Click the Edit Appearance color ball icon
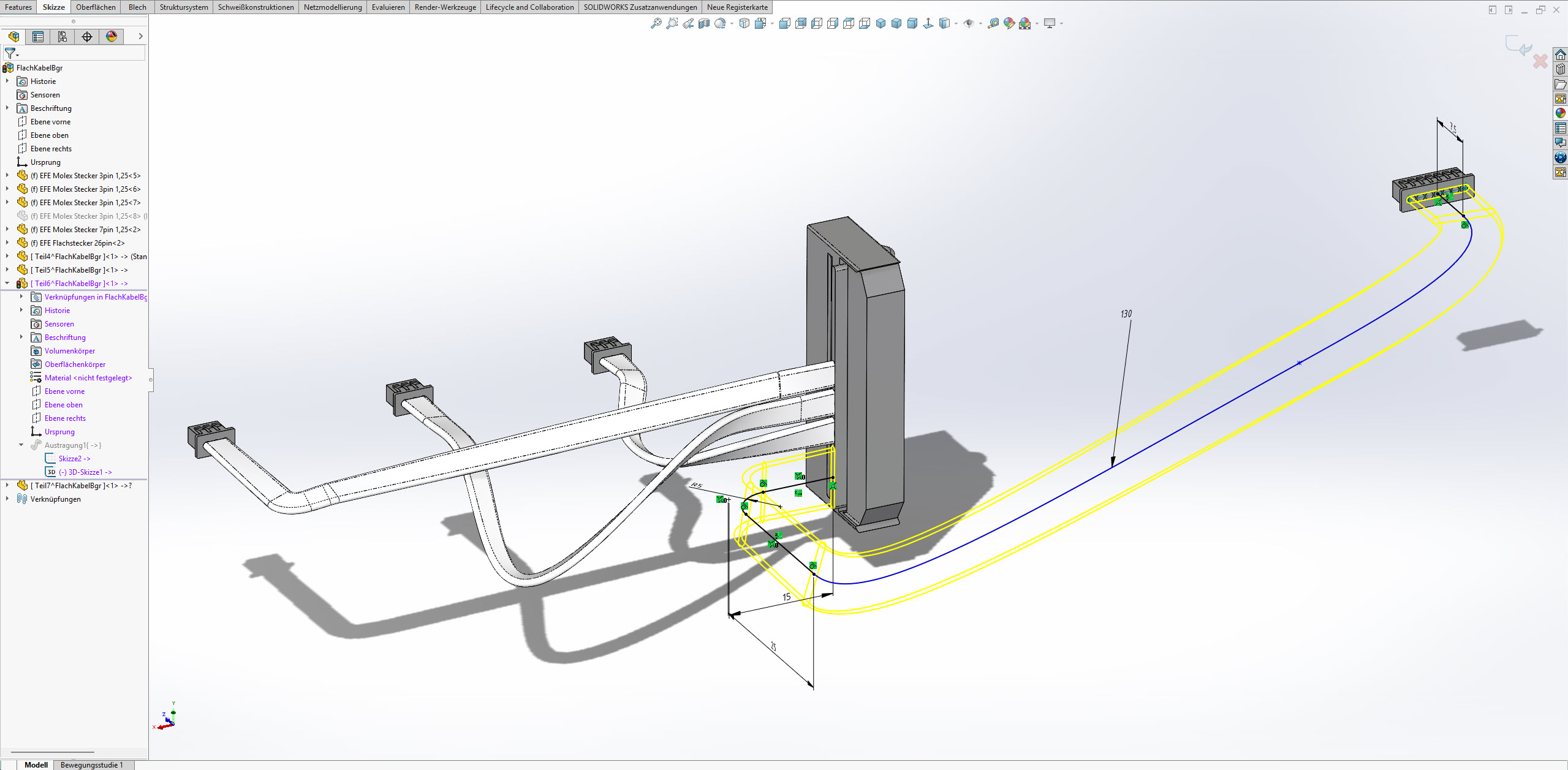The width and height of the screenshot is (1568, 770). pyautogui.click(x=1009, y=23)
